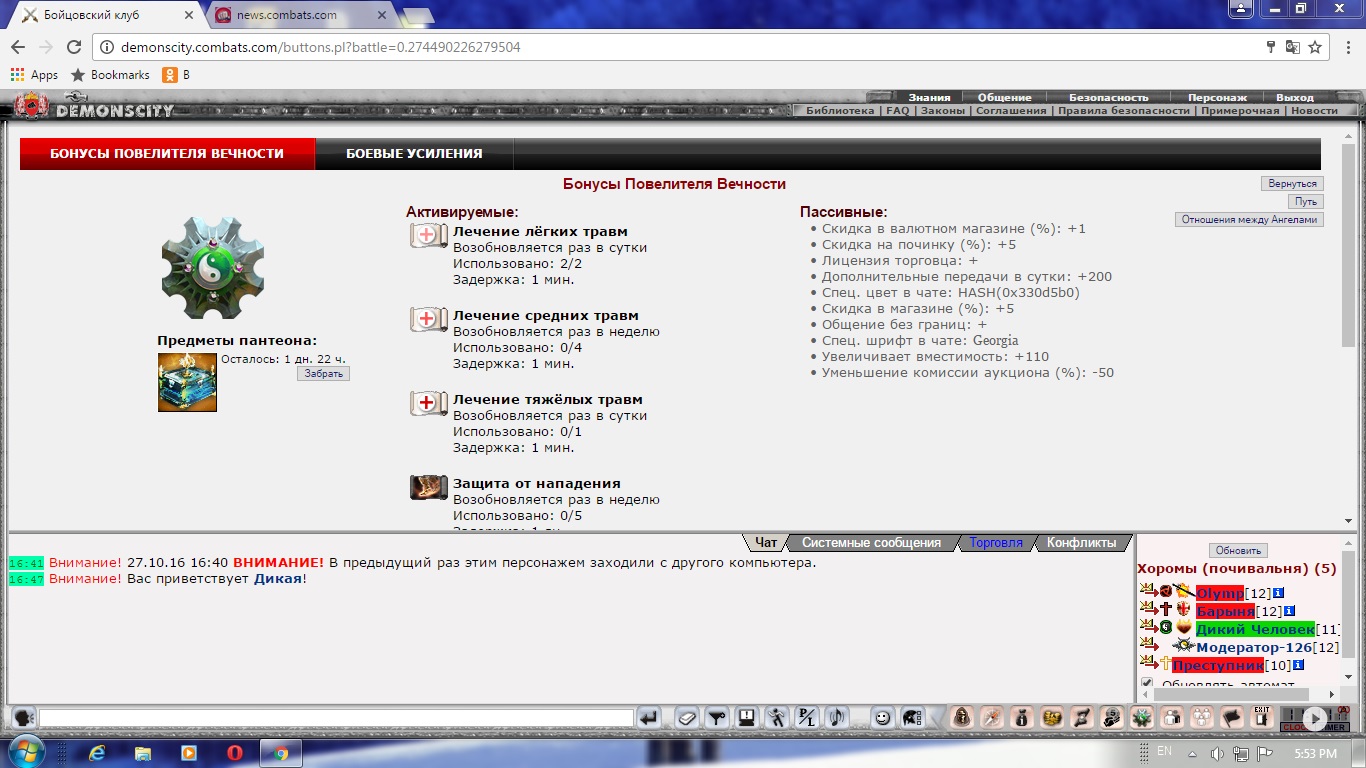
Task: Select the Системные сообщения tab
Action: pyautogui.click(x=871, y=542)
